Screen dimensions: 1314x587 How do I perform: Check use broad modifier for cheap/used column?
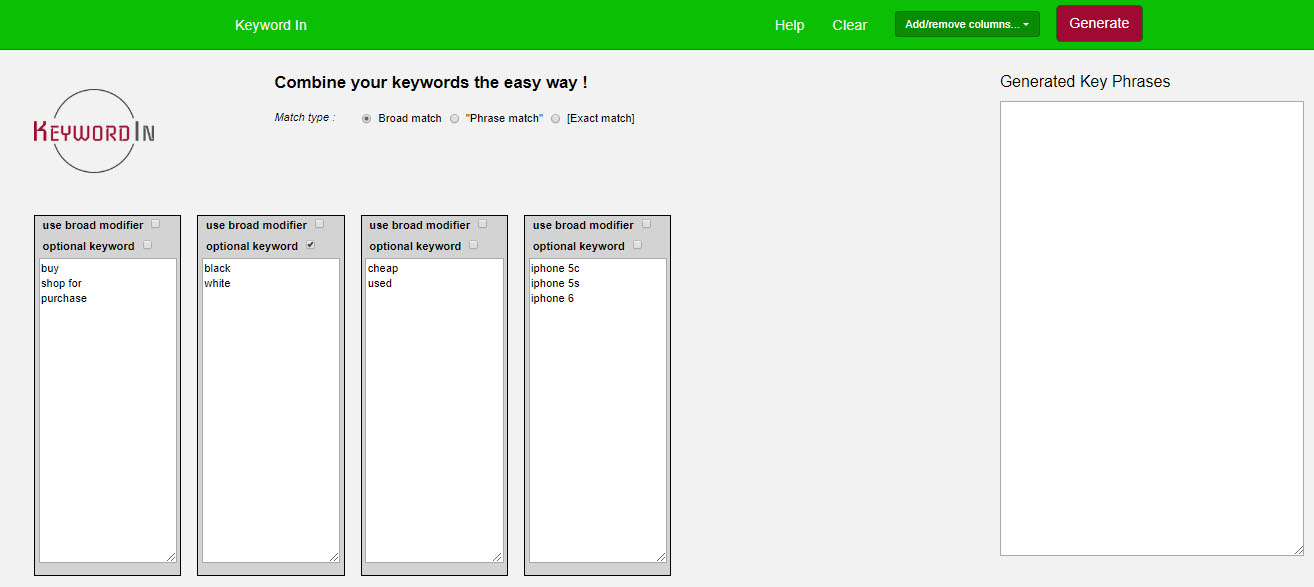pyautogui.click(x=482, y=224)
